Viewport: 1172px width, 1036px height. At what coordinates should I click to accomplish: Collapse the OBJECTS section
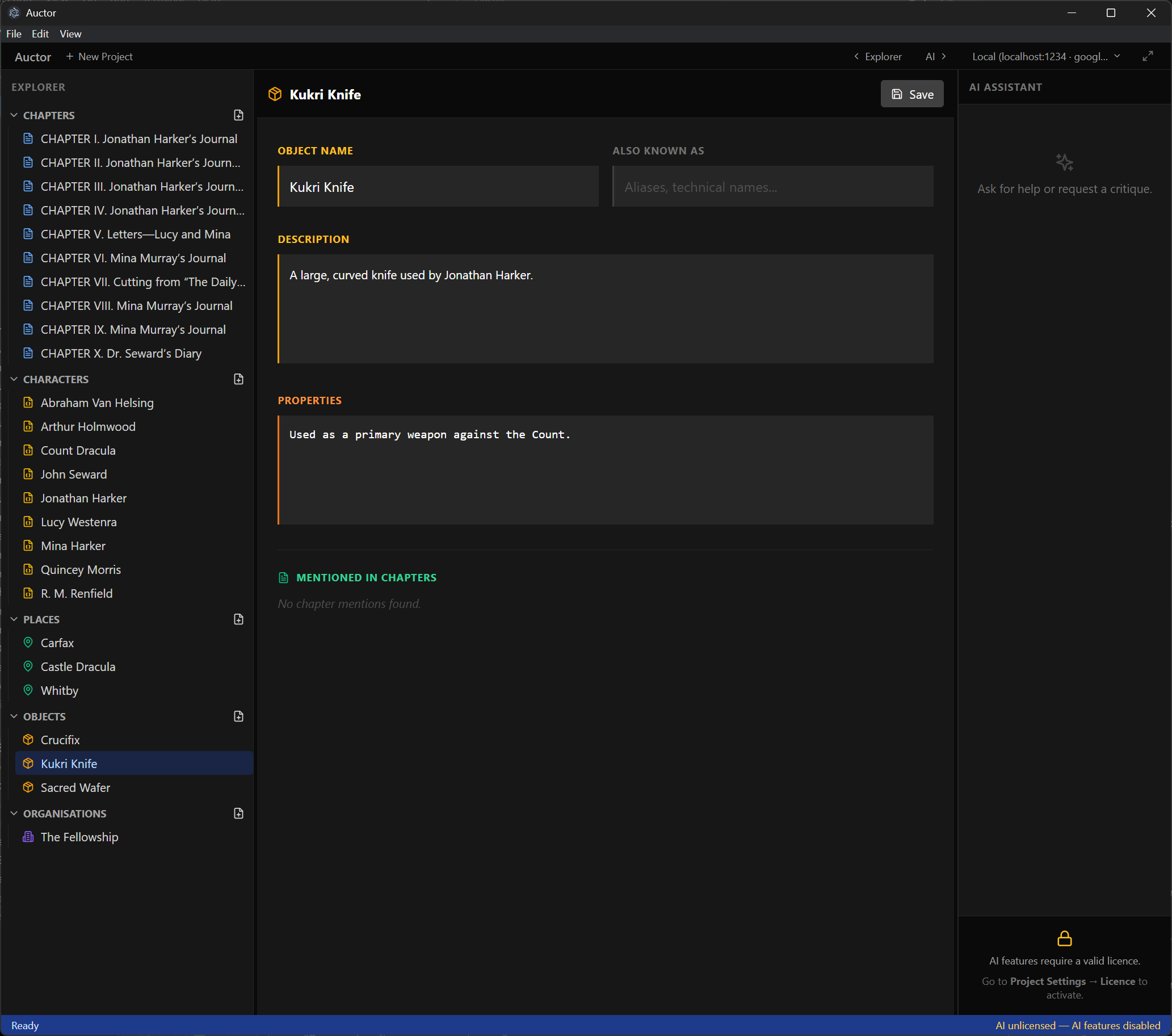click(14, 716)
